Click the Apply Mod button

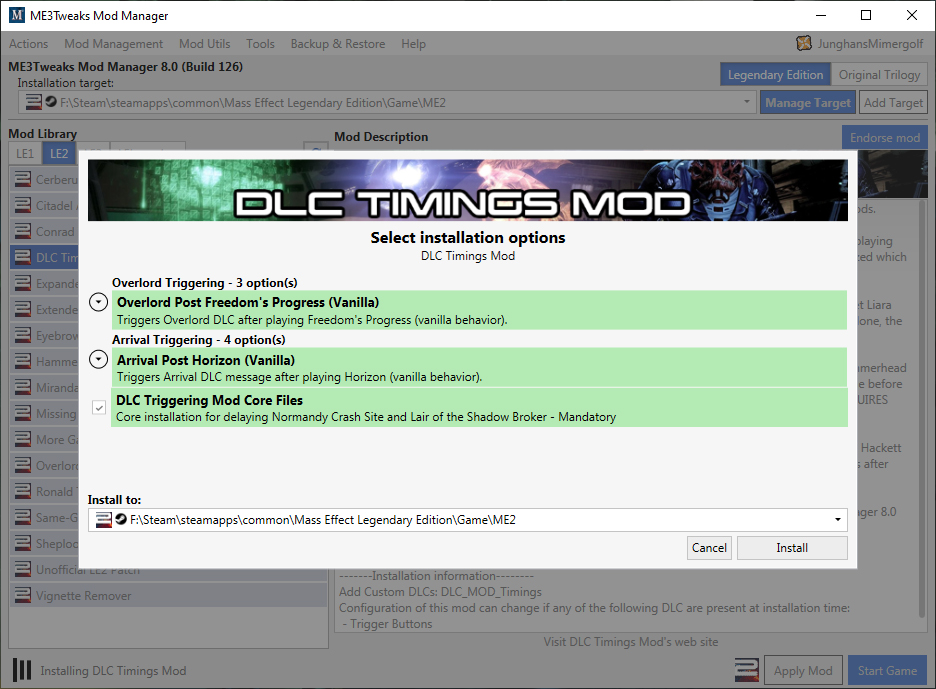(803, 670)
